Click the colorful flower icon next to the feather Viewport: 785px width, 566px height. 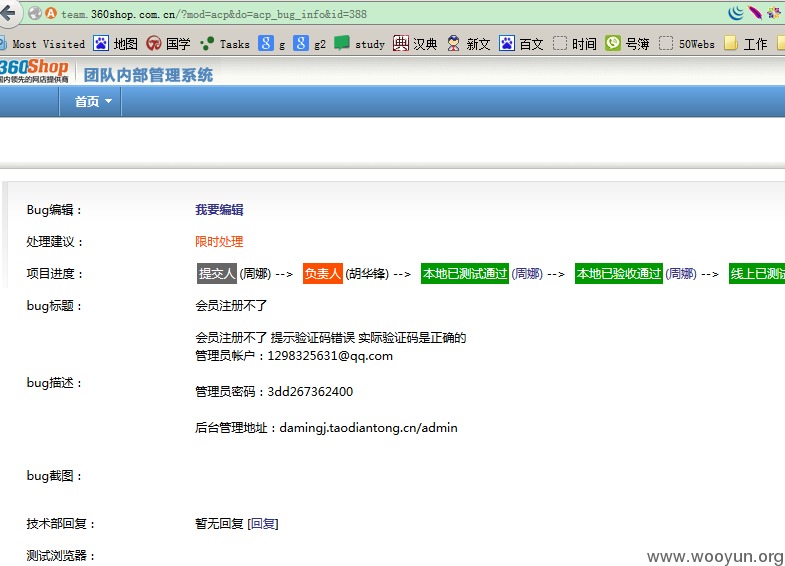click(x=773, y=13)
